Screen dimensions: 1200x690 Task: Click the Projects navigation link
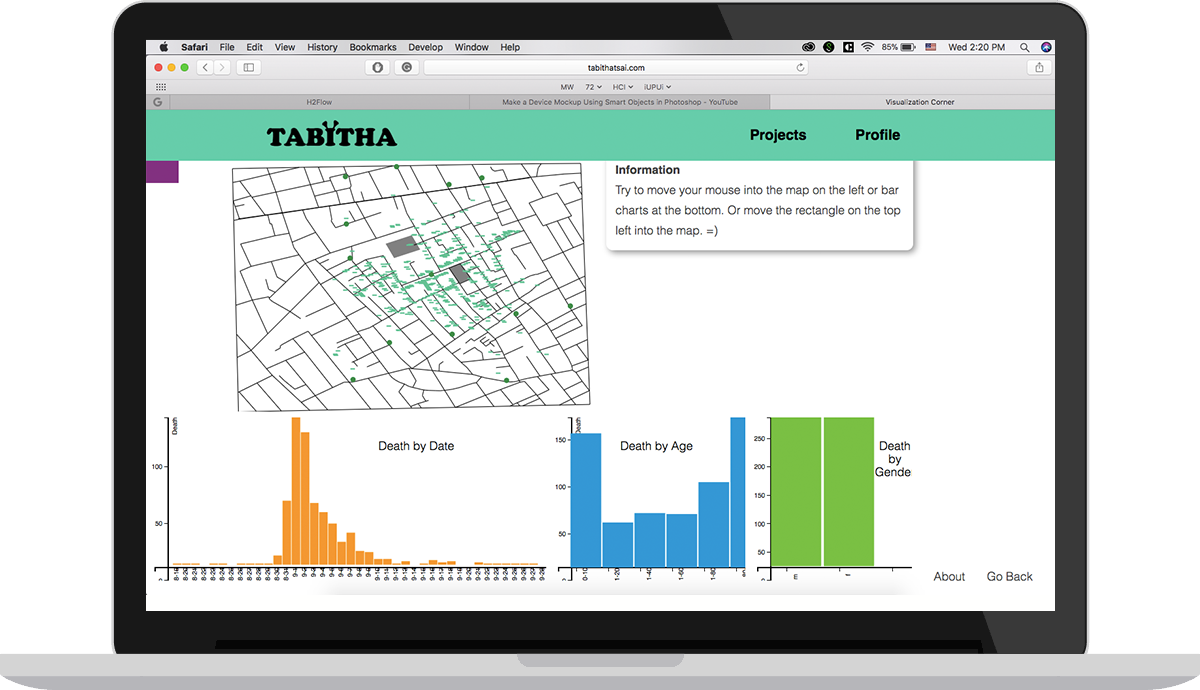click(x=778, y=134)
